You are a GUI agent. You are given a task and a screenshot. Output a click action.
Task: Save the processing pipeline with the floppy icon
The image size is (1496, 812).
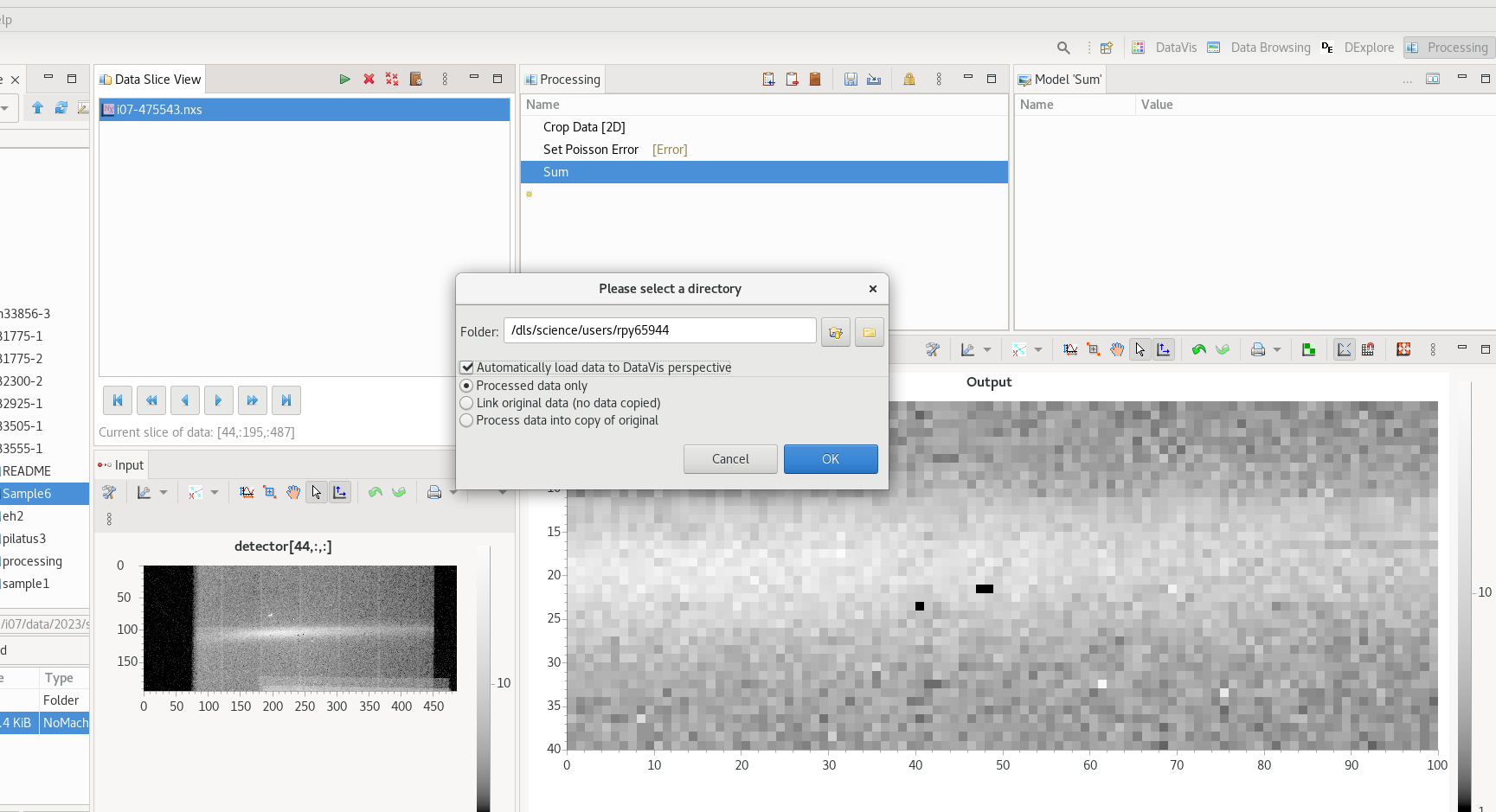pyautogui.click(x=851, y=80)
